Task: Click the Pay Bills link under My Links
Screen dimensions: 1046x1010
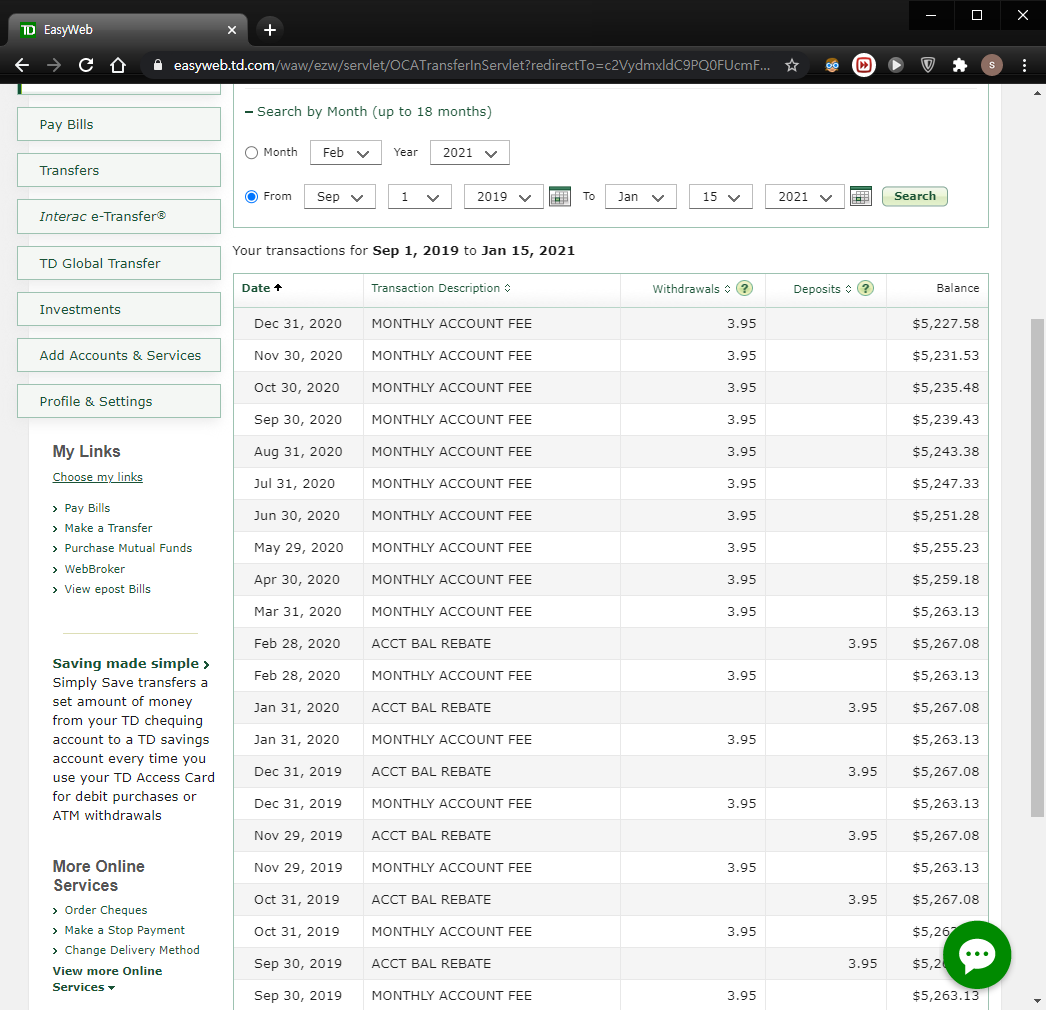Action: (x=87, y=508)
